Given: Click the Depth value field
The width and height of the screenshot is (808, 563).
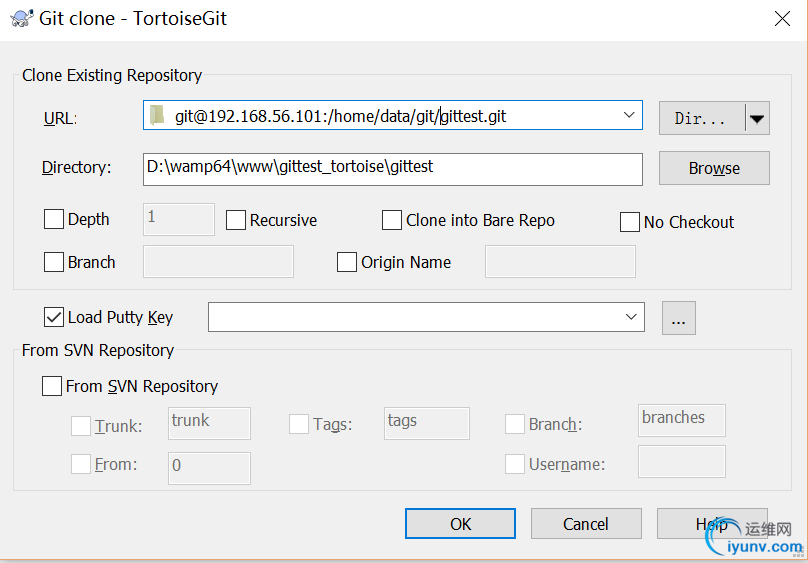Looking at the screenshot, I should coord(179,219).
